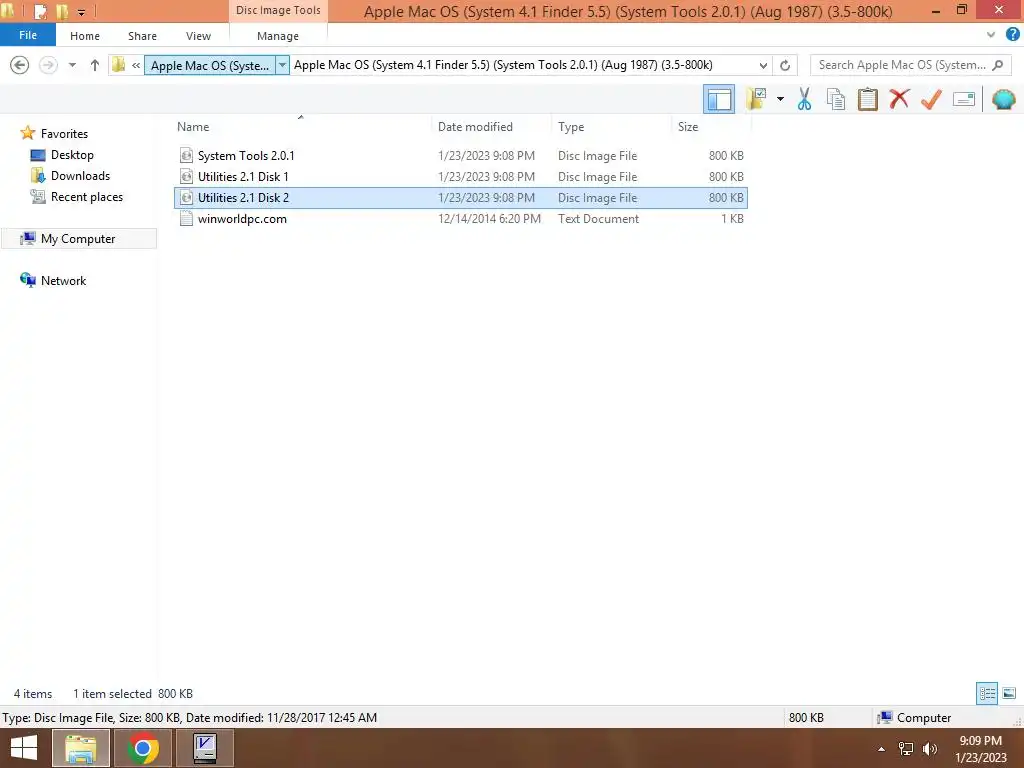Go back with the Back arrow

tap(20, 65)
